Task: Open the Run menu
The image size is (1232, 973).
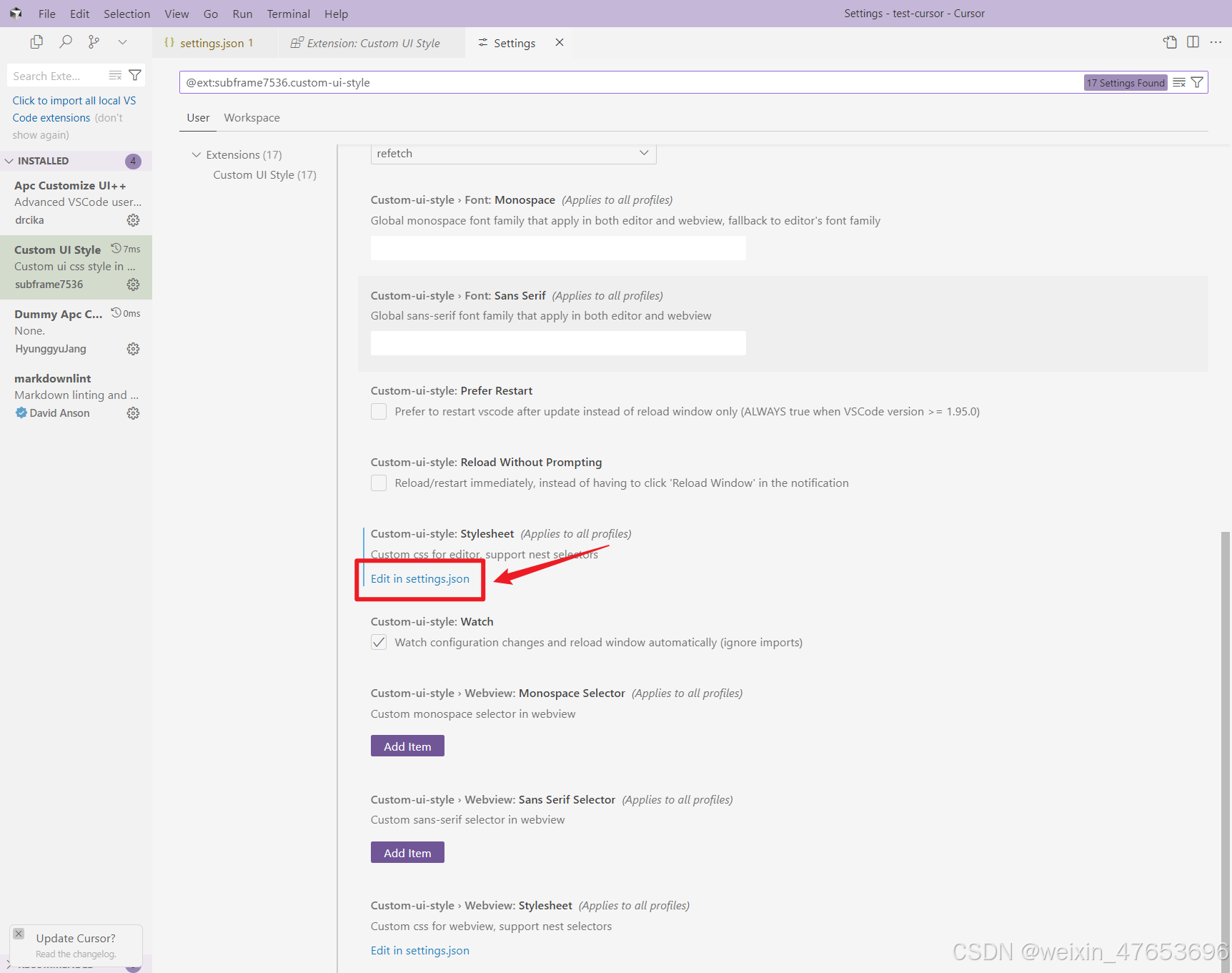Action: [x=242, y=14]
